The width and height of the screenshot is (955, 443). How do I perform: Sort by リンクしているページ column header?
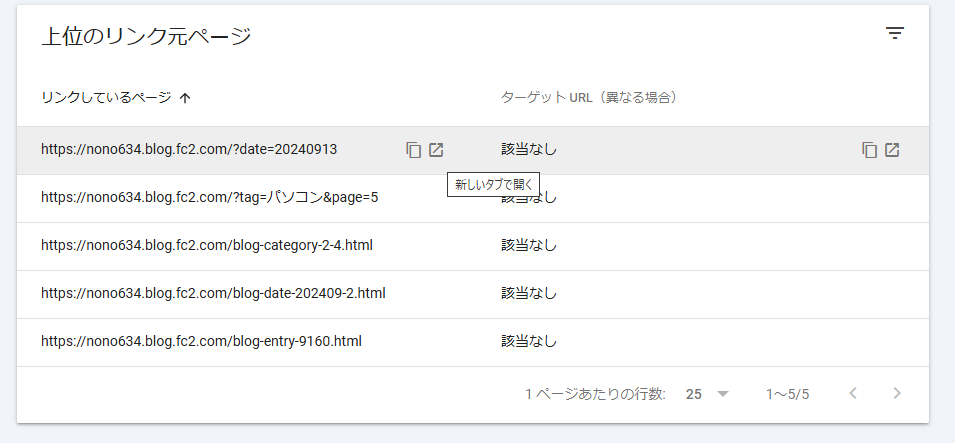pos(106,97)
